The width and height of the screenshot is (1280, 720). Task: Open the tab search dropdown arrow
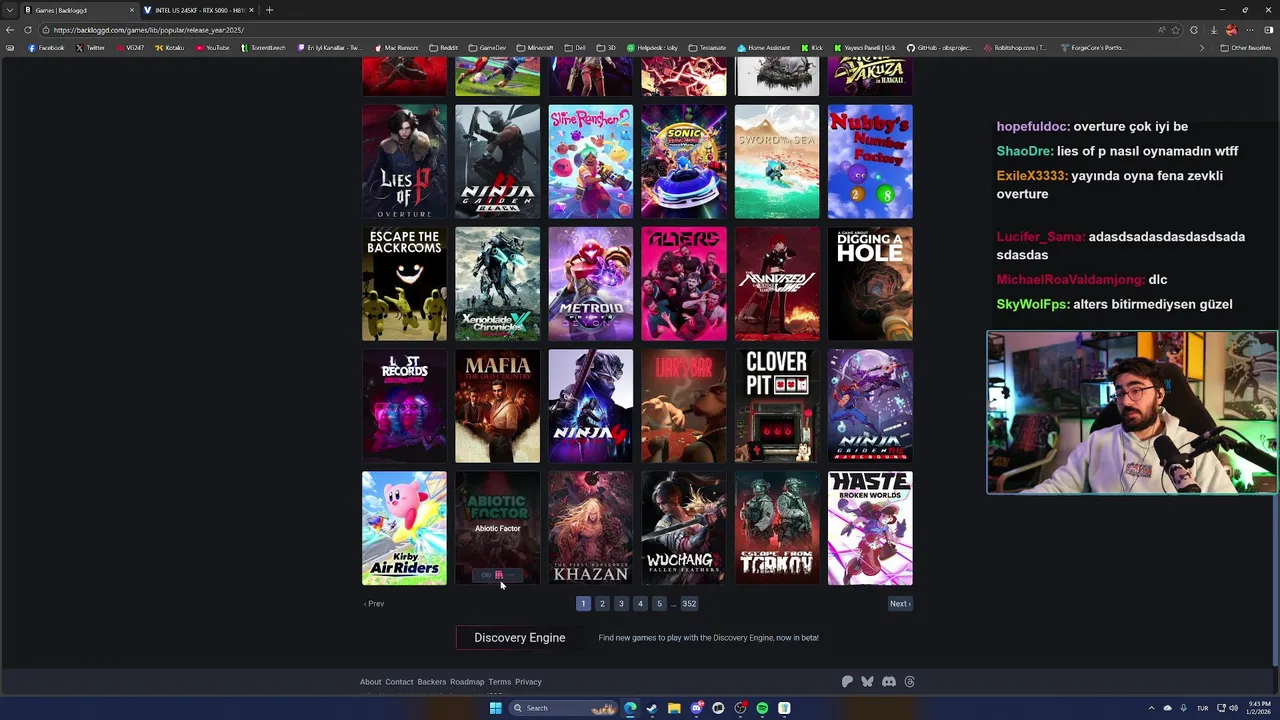point(9,10)
